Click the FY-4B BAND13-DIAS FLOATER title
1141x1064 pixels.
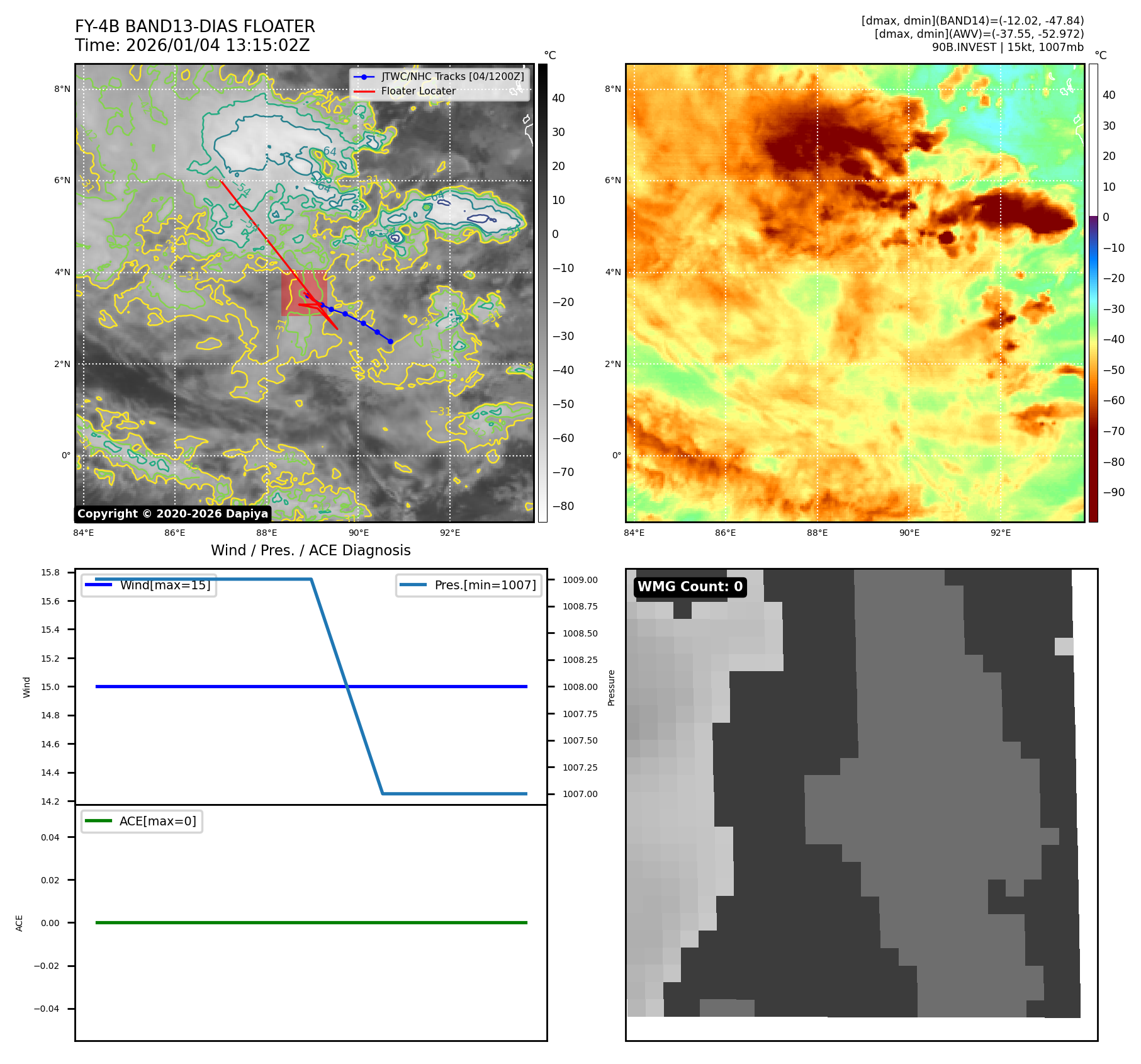pos(194,26)
